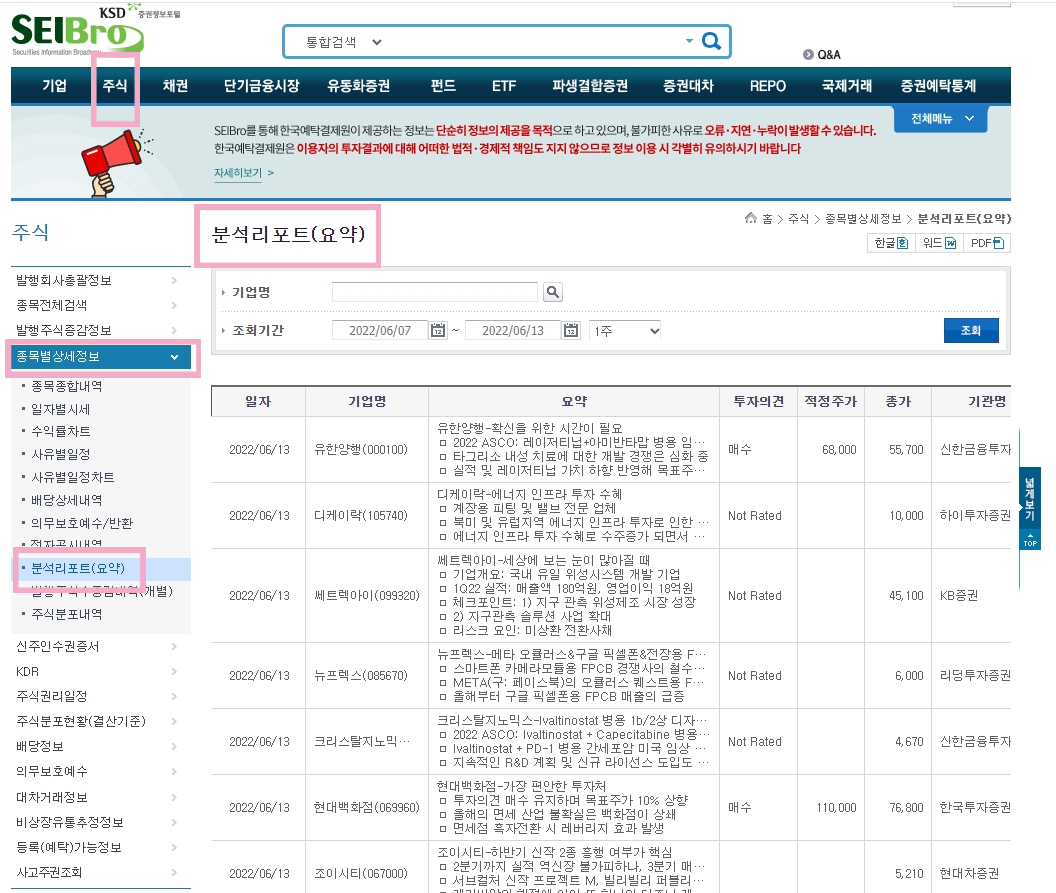Image resolution: width=1056 pixels, height=893 pixels.
Task: Open the 펀드 top menu
Action: point(443,86)
